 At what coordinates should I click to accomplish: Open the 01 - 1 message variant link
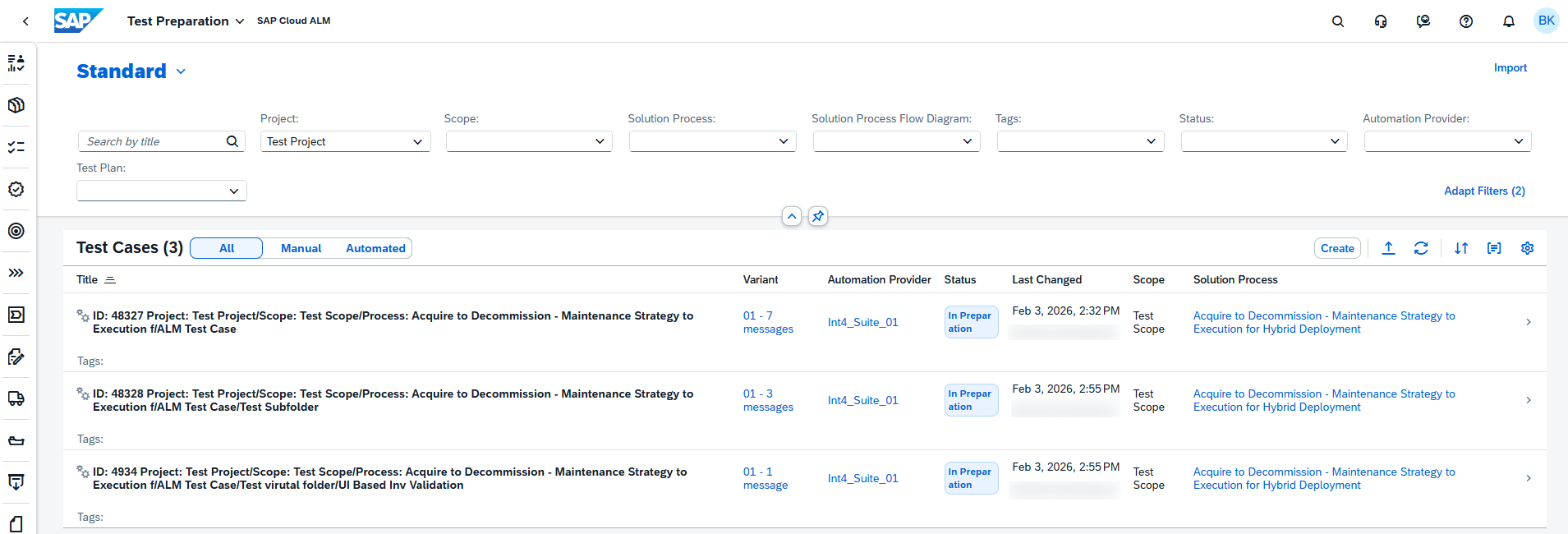(766, 478)
